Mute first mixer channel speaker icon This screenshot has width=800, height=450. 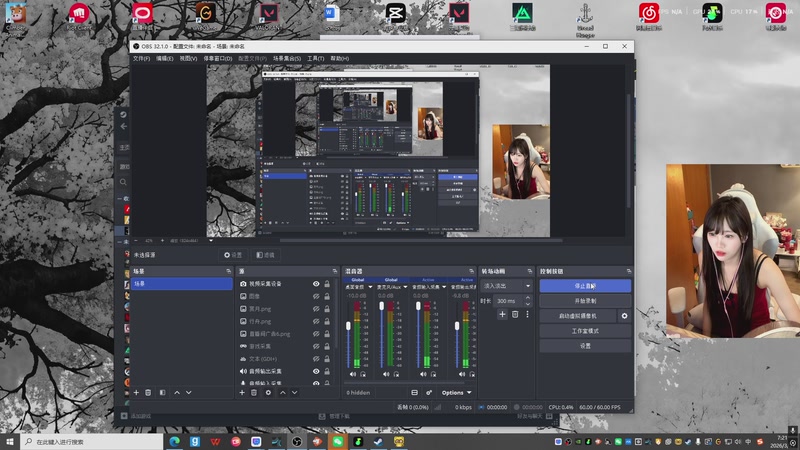[x=352, y=373]
